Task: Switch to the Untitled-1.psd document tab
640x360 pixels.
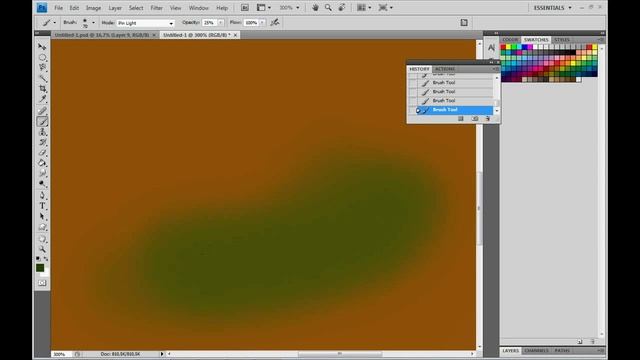Action: (105, 35)
